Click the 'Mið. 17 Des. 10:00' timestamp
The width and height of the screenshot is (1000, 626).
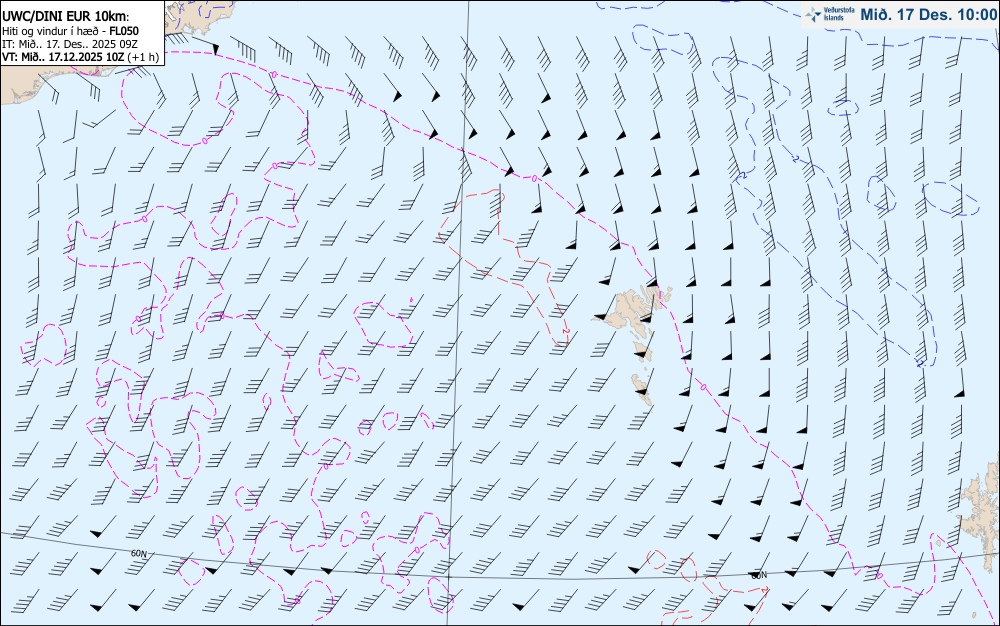pos(928,14)
